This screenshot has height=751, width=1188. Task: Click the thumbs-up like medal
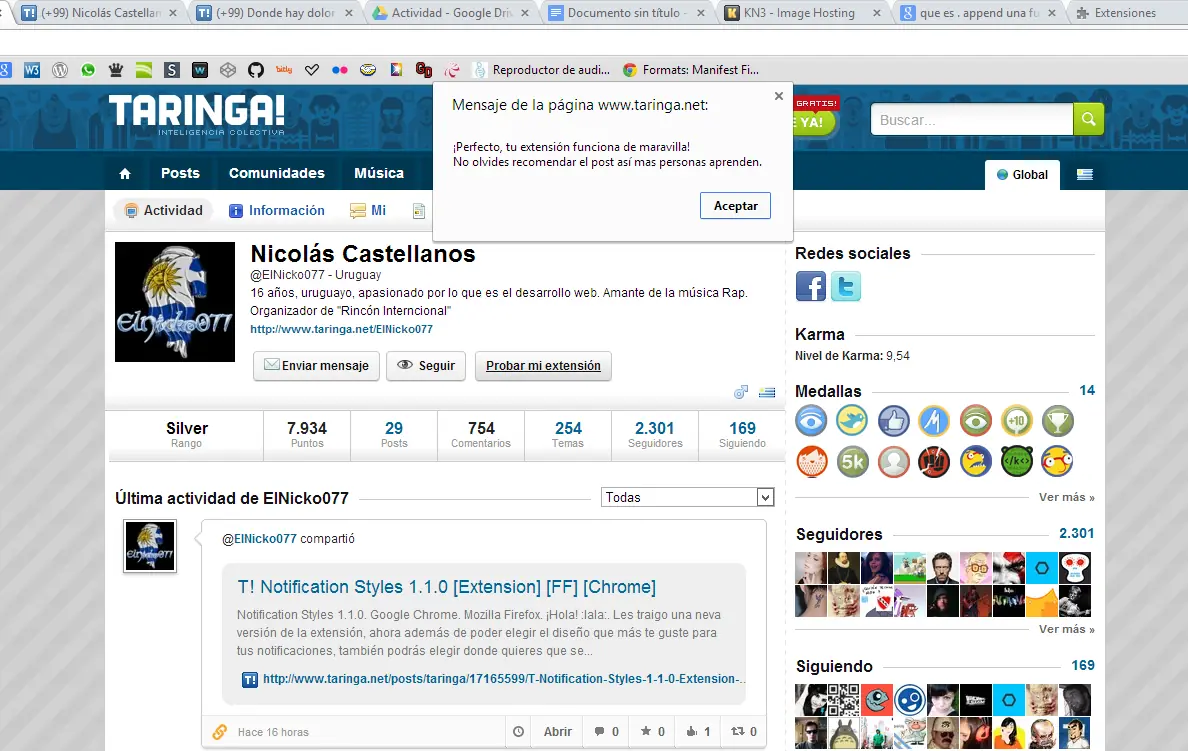(893, 421)
